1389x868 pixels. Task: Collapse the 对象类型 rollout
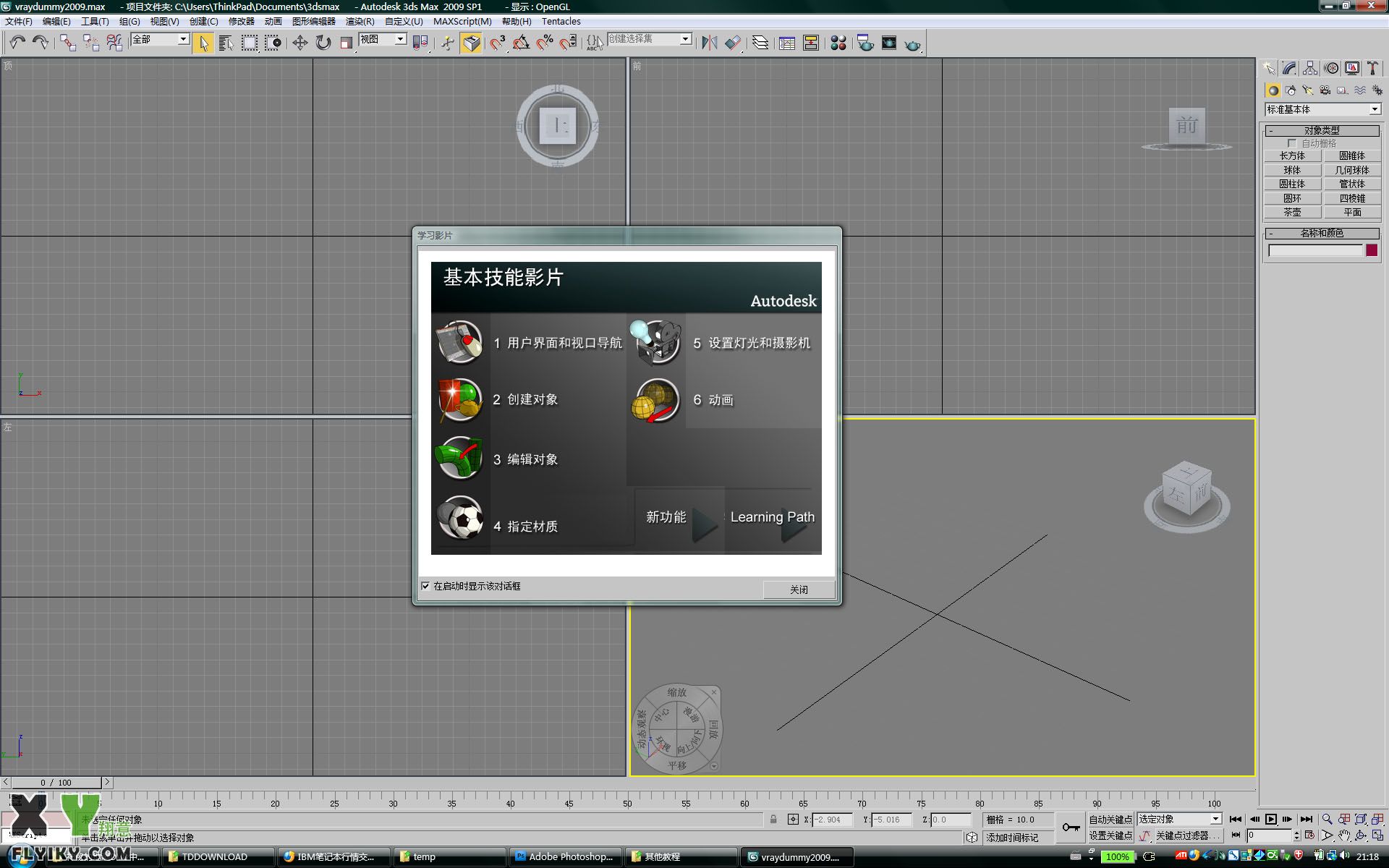(x=1322, y=130)
